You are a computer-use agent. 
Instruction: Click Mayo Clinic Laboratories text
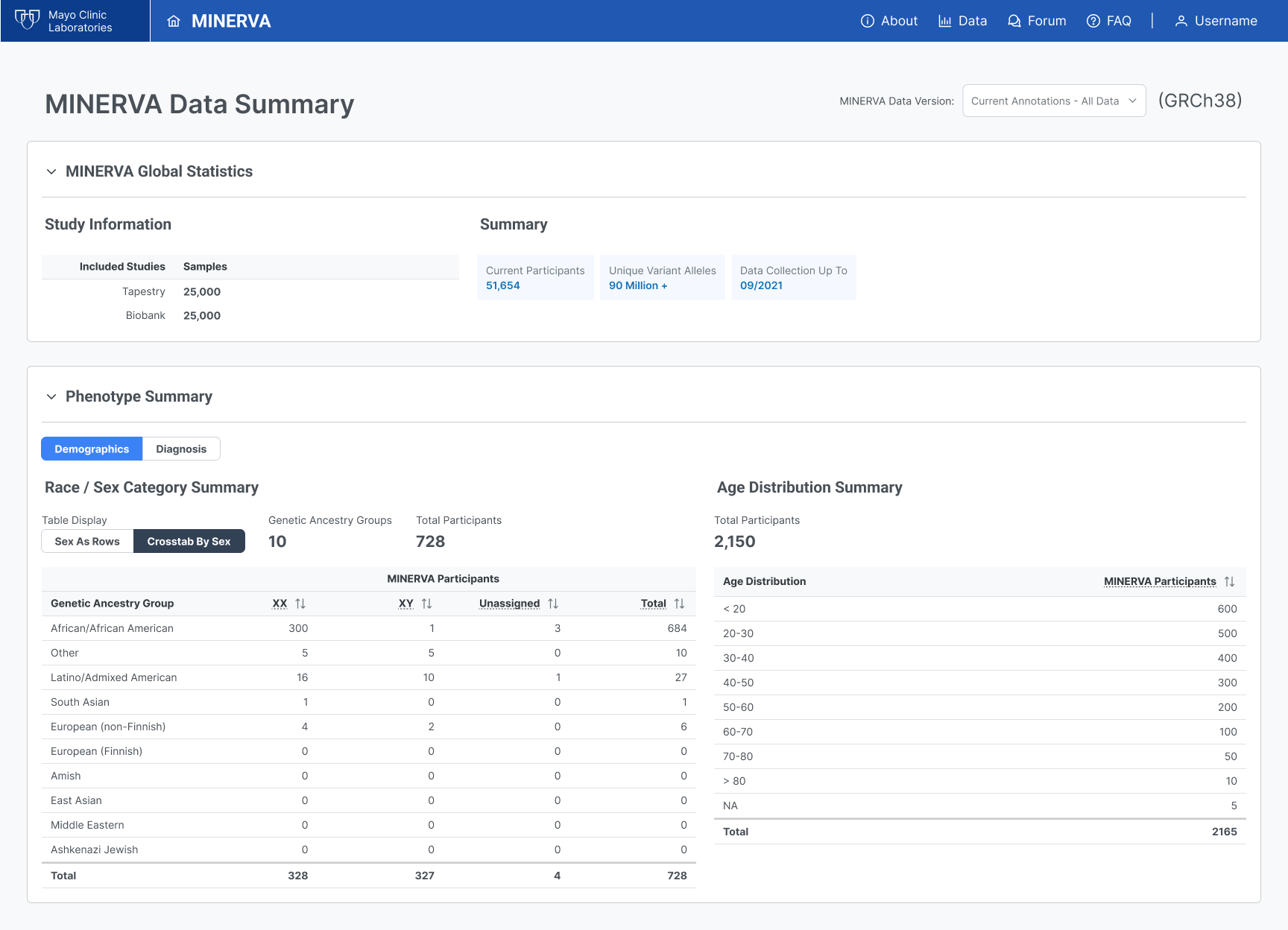click(x=80, y=21)
